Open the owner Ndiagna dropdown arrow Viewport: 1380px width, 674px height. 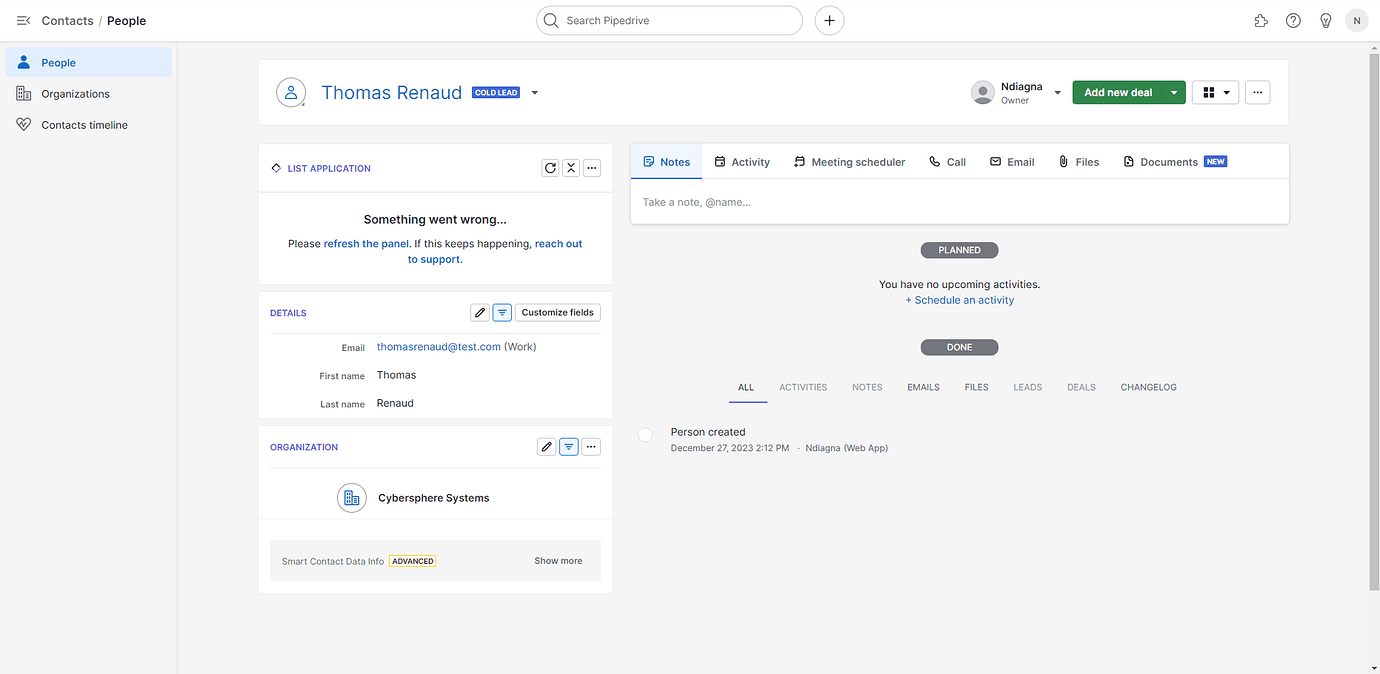point(1058,93)
